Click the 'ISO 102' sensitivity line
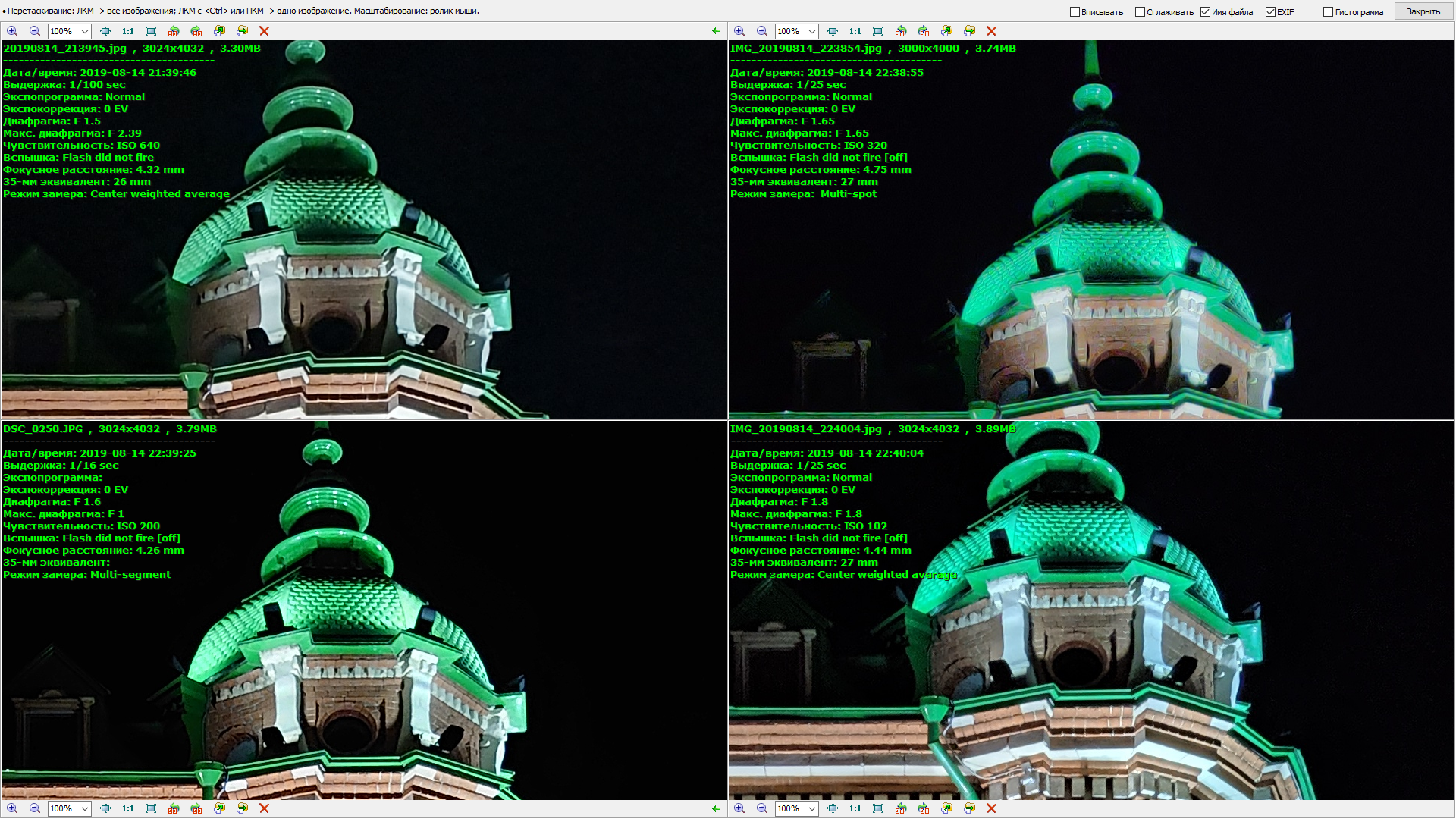The height and width of the screenshot is (819, 1456). pyautogui.click(x=808, y=526)
